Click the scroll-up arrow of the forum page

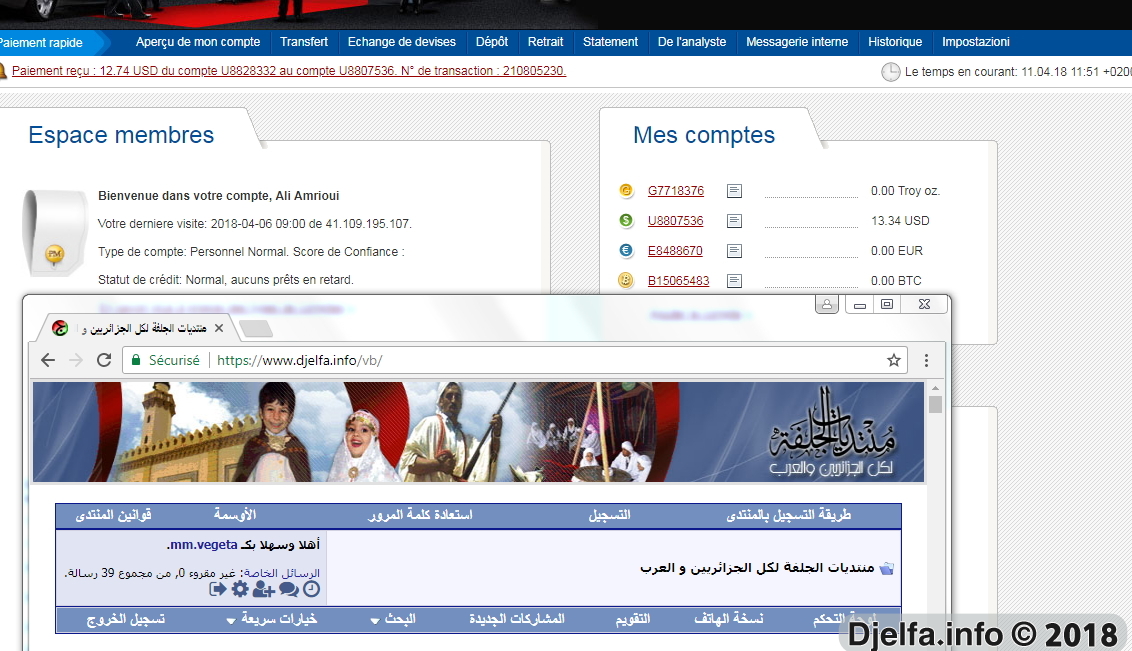(936, 388)
